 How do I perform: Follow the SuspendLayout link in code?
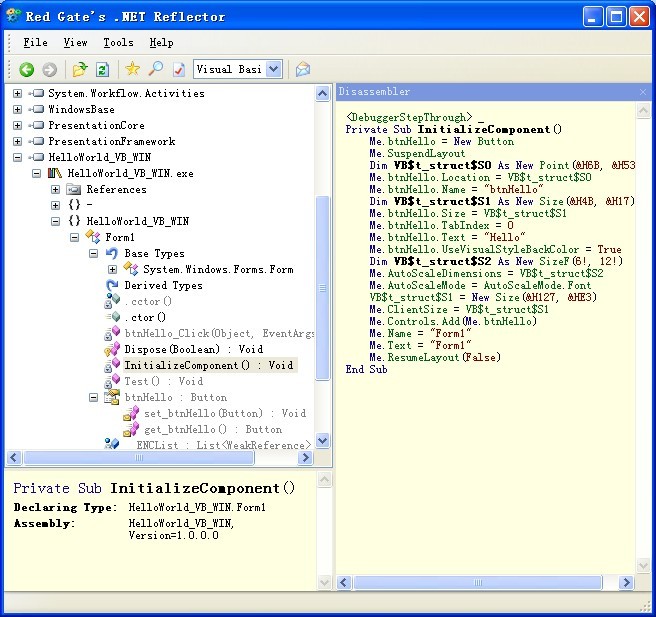426,154
